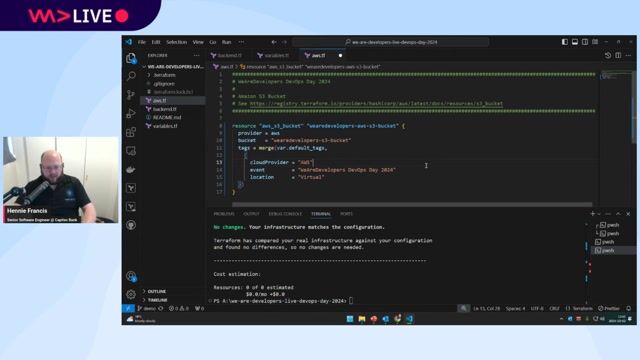Viewport: 640px width, 360px height.
Task: Open the Docker view in activity bar
Action: (131, 169)
